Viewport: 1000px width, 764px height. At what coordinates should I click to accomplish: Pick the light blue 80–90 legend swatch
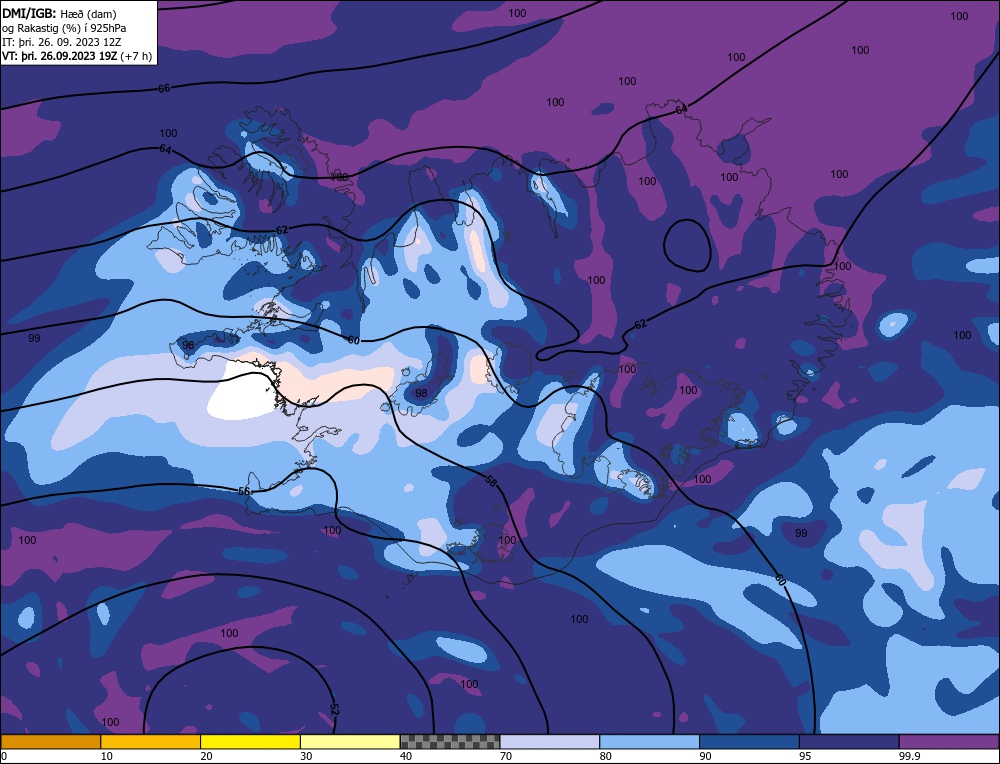point(649,742)
